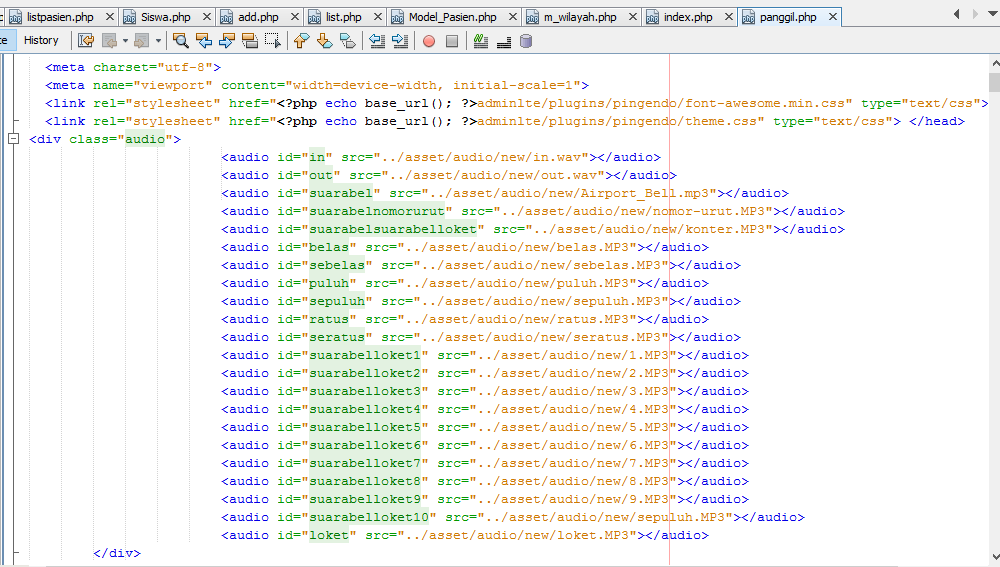Jump to Previous Bookmark icon
Image resolution: width=1000 pixels, height=567 pixels.
pyautogui.click(x=302, y=41)
